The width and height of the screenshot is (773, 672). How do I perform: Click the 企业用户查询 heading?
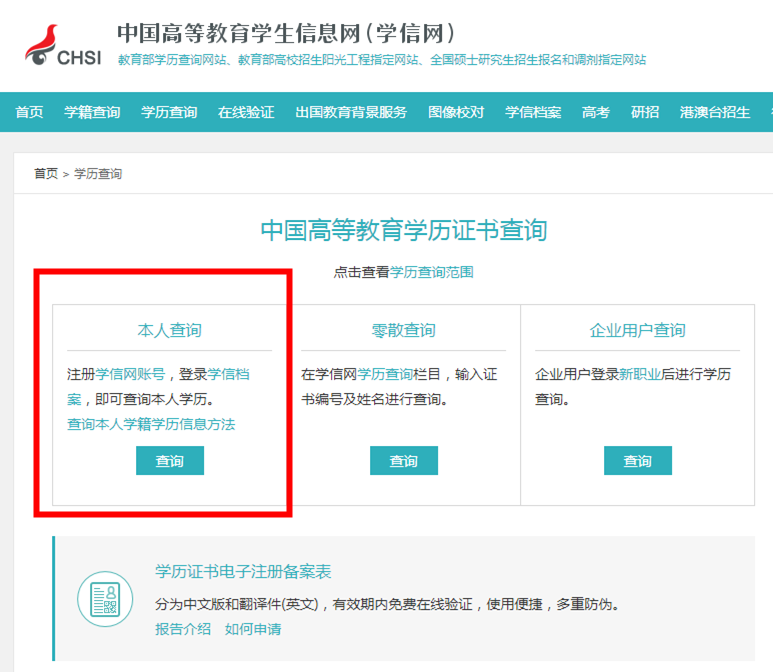click(637, 330)
